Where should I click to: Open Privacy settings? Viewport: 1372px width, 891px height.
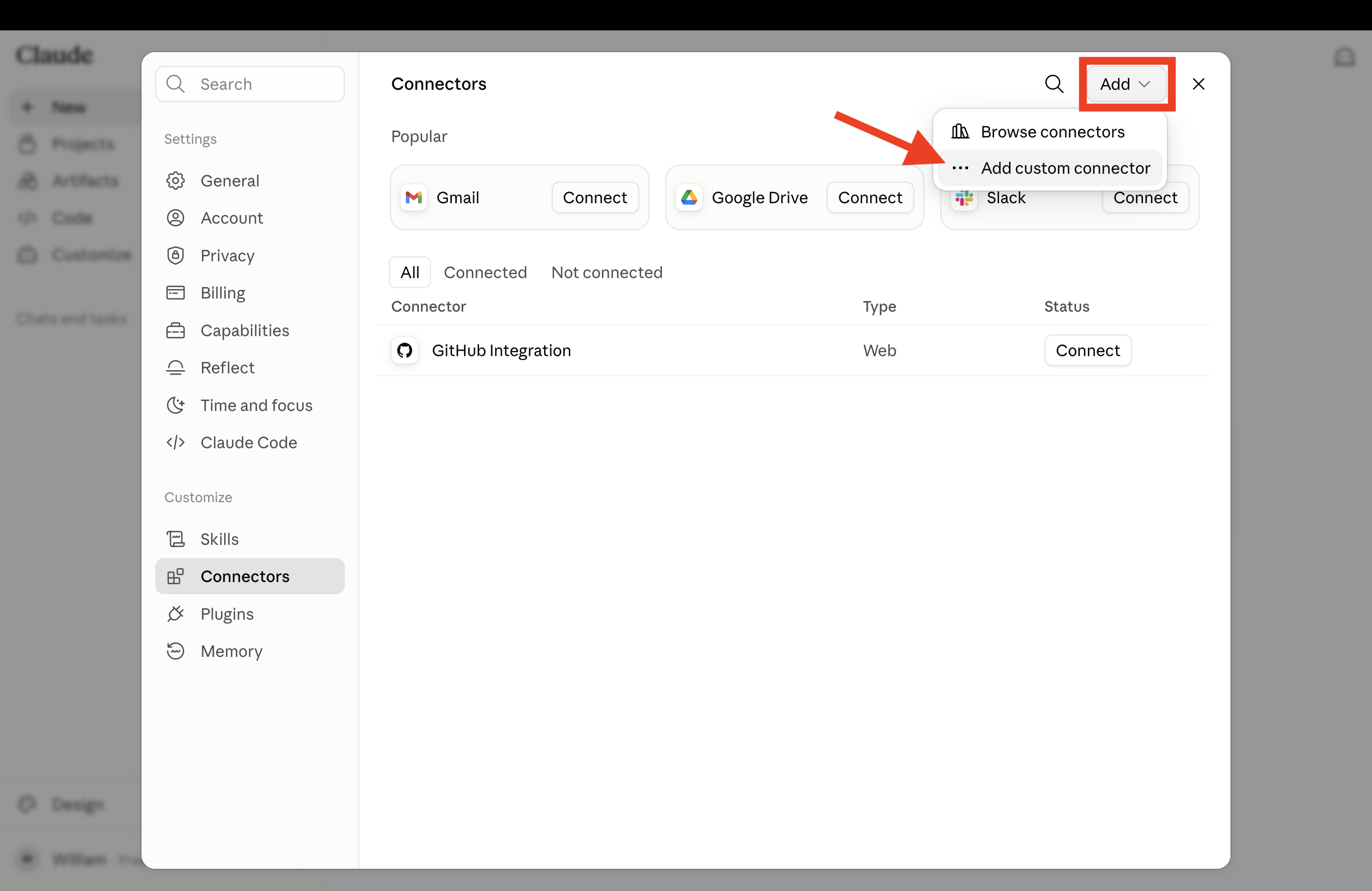coord(250,255)
